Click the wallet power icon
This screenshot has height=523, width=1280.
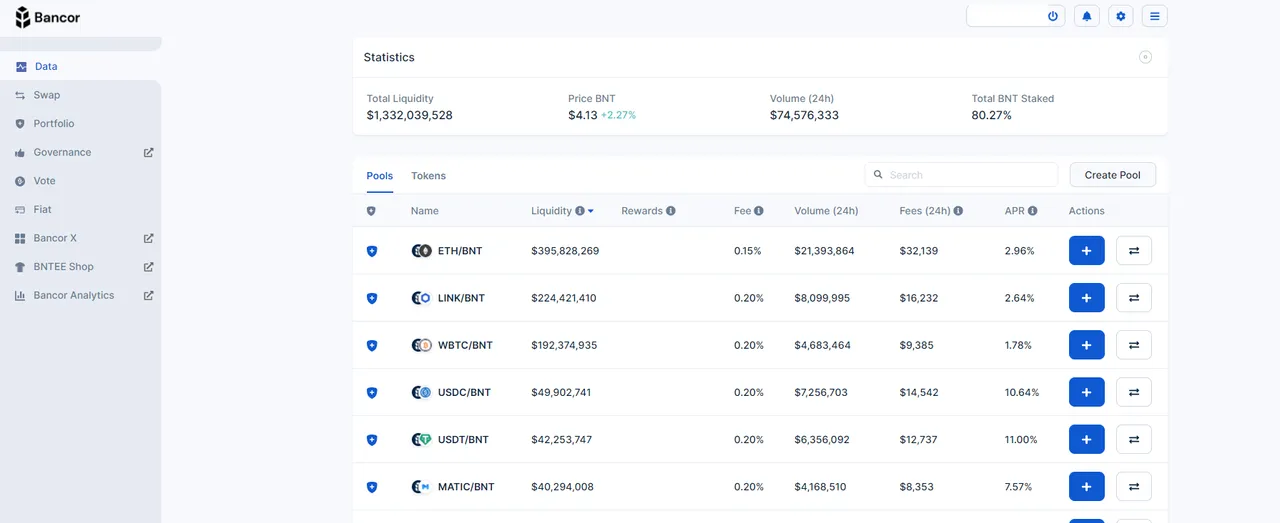(1053, 16)
